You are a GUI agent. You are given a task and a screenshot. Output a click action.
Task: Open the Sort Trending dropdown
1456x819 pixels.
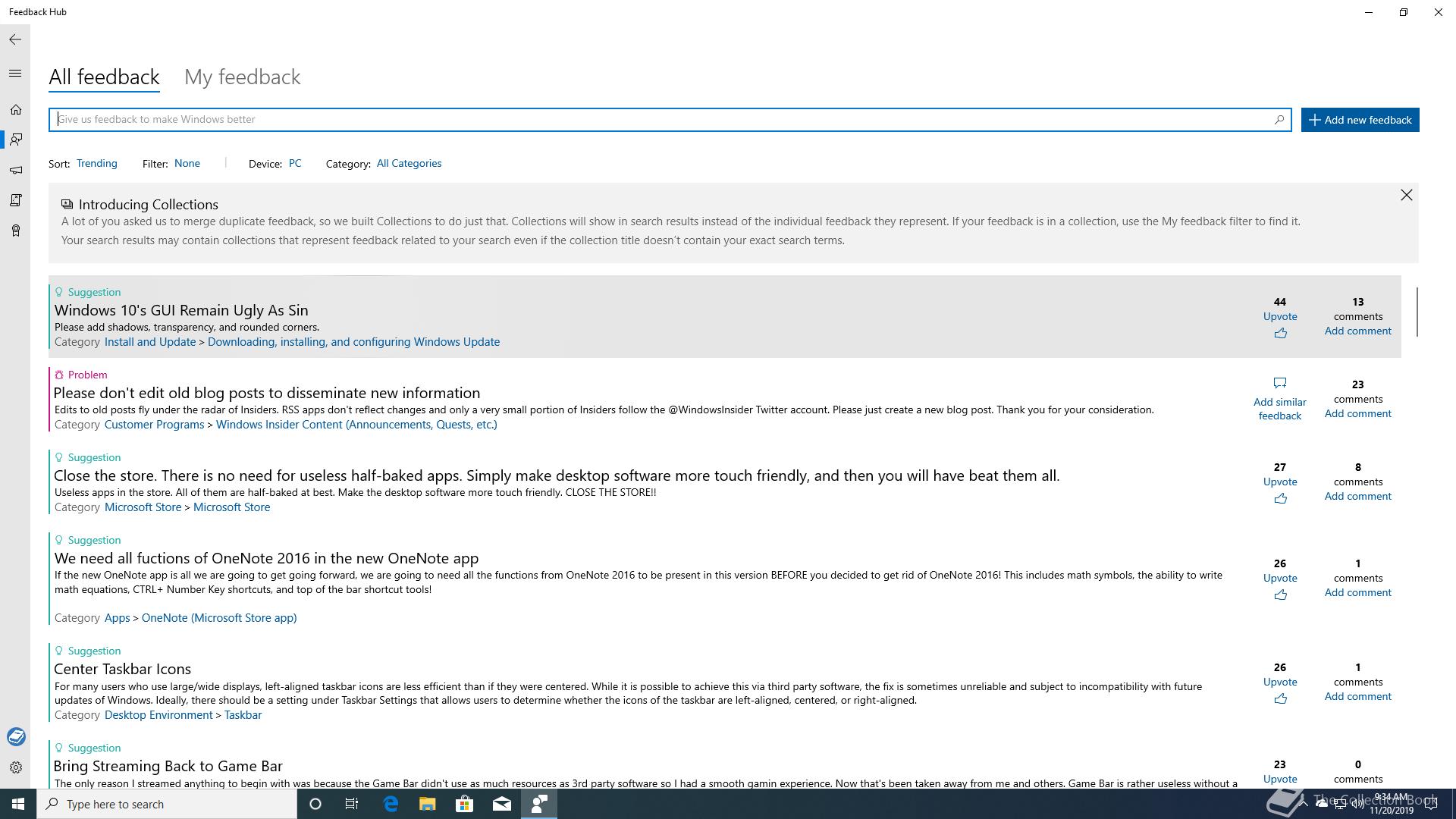(x=96, y=163)
